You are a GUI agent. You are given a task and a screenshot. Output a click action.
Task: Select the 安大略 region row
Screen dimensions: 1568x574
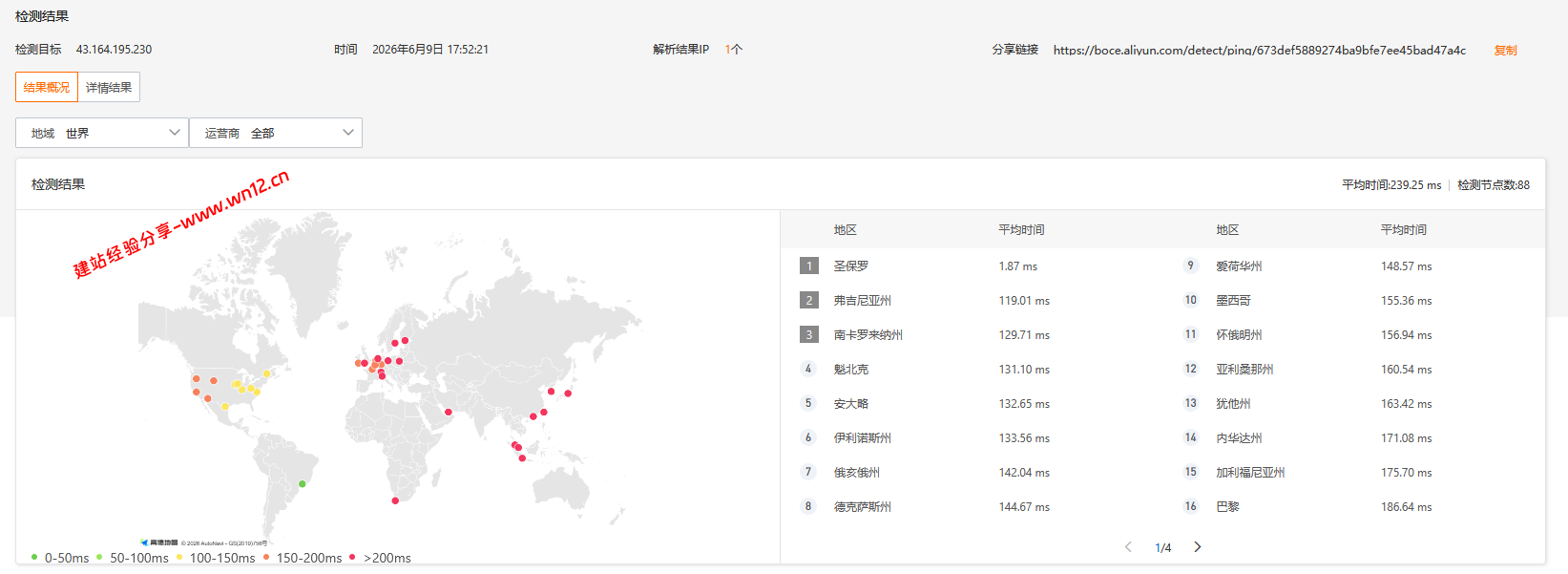972,404
